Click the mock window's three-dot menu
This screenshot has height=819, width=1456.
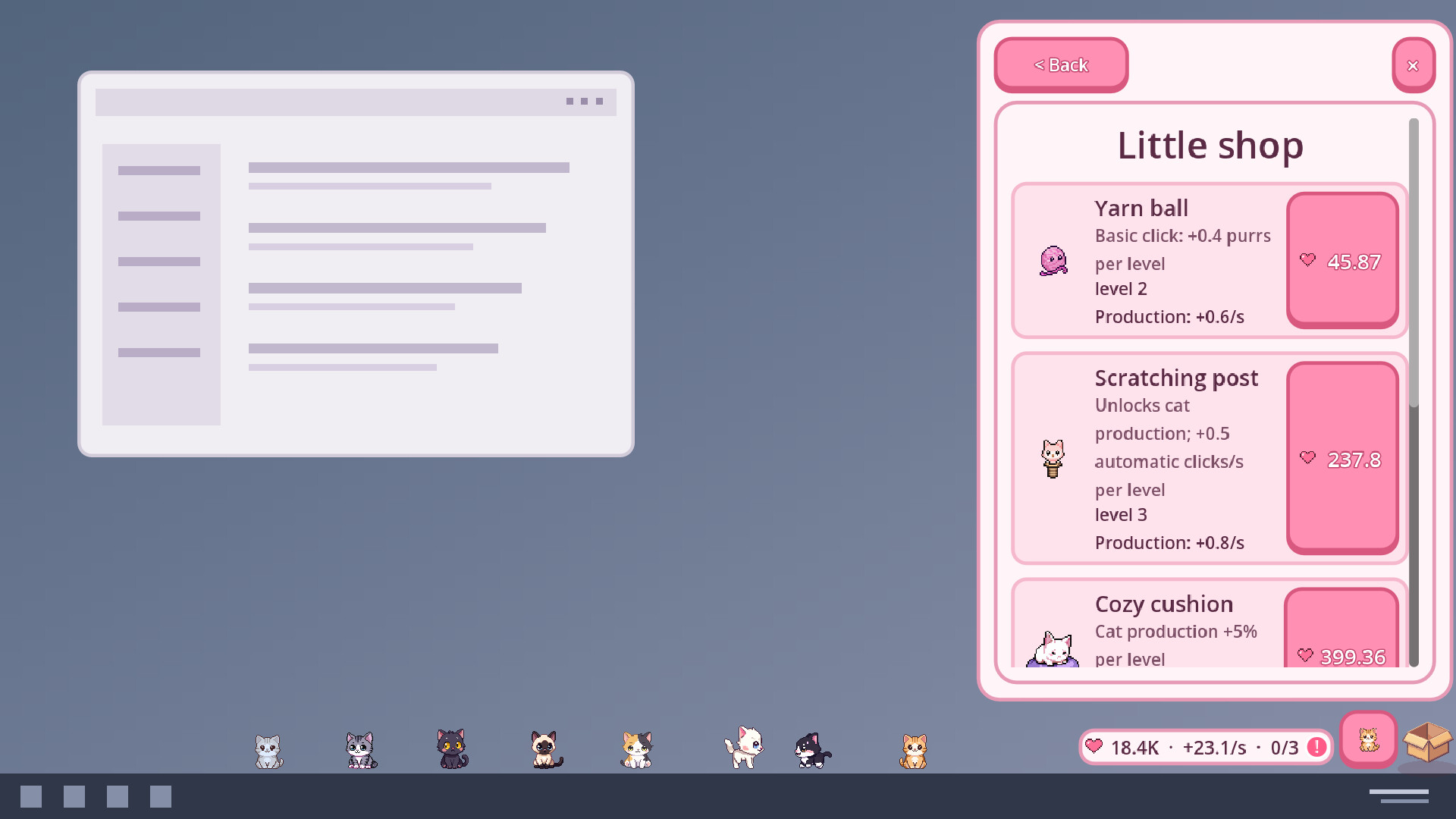[584, 101]
